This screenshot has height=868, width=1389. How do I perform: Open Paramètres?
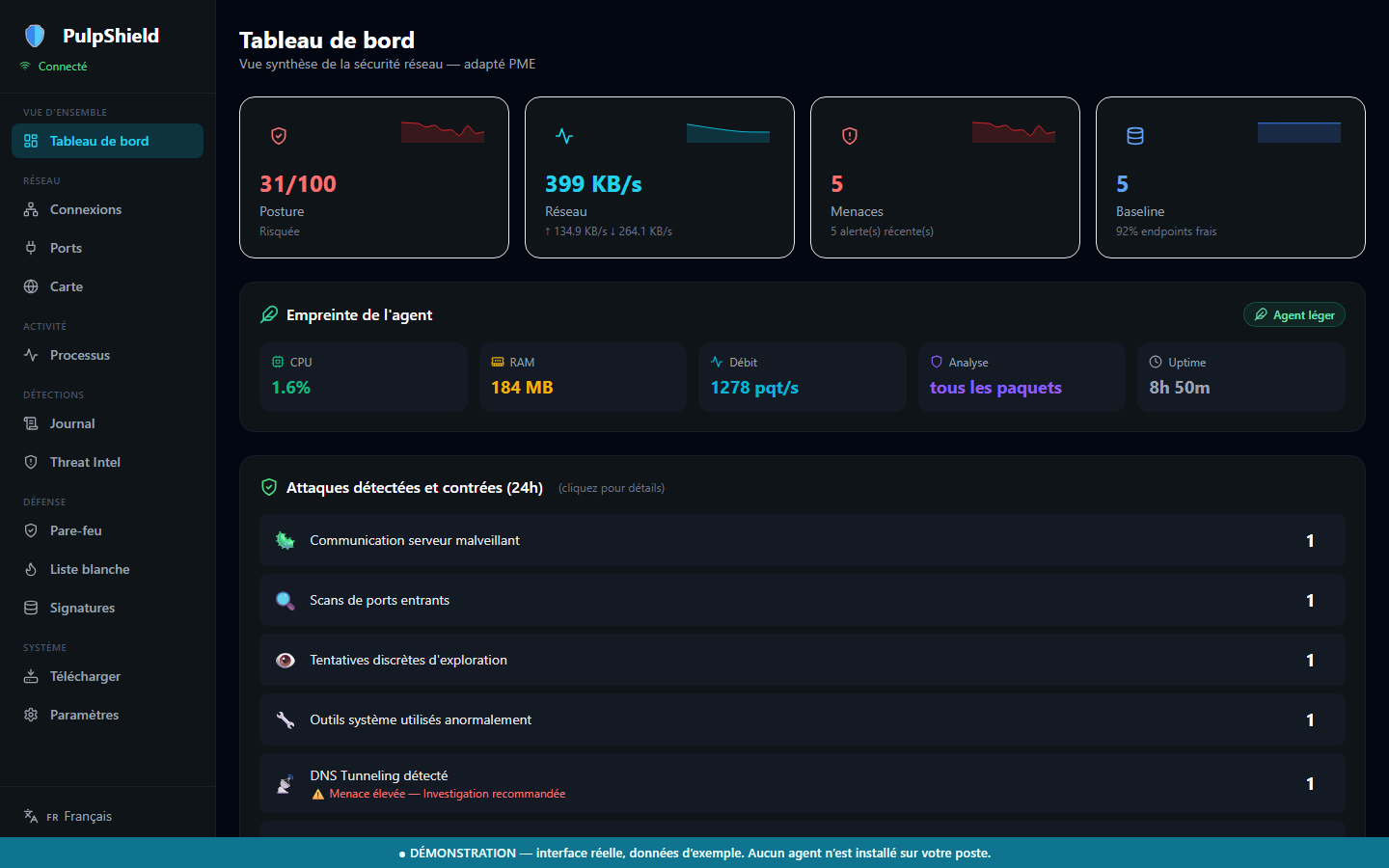click(x=107, y=715)
